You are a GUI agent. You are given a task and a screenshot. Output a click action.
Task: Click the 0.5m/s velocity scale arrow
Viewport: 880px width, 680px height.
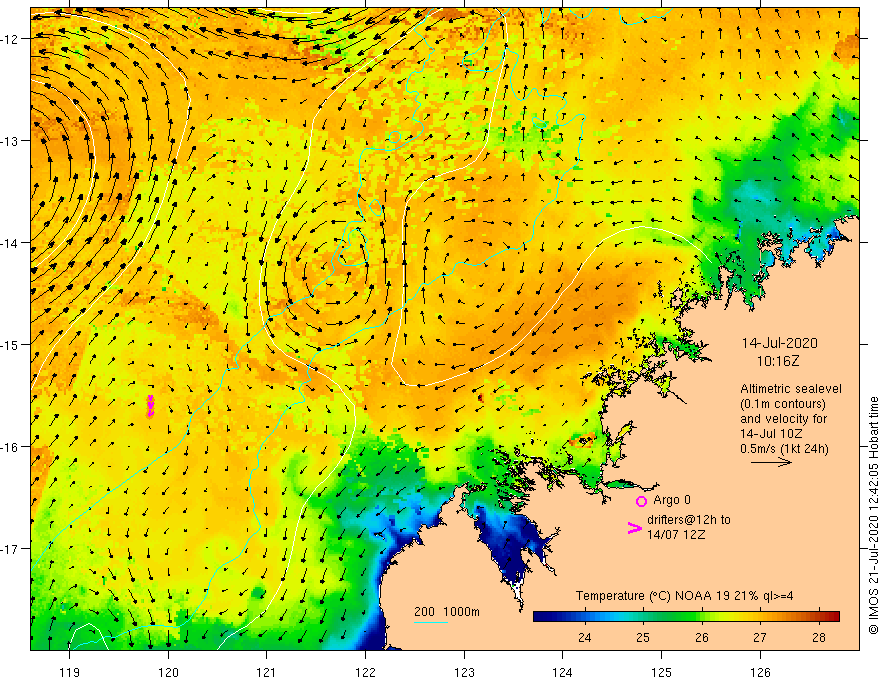tap(771, 462)
